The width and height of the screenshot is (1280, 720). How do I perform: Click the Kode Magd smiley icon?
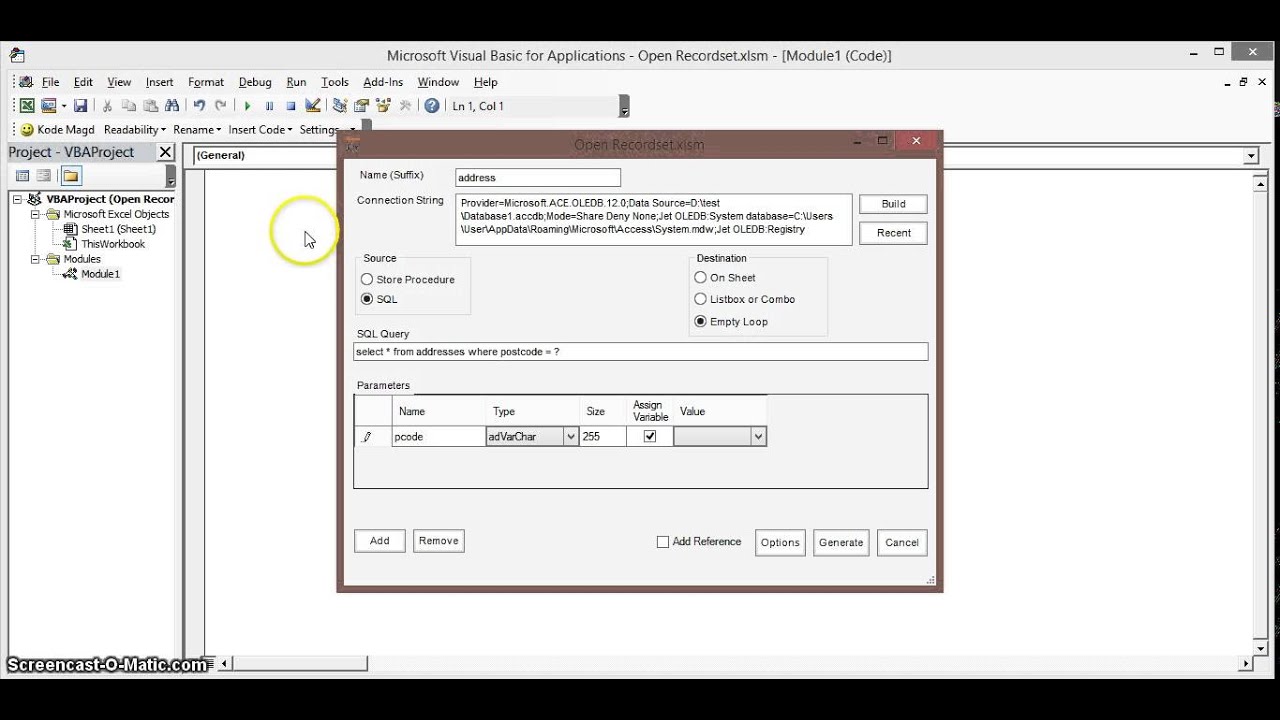(x=27, y=130)
